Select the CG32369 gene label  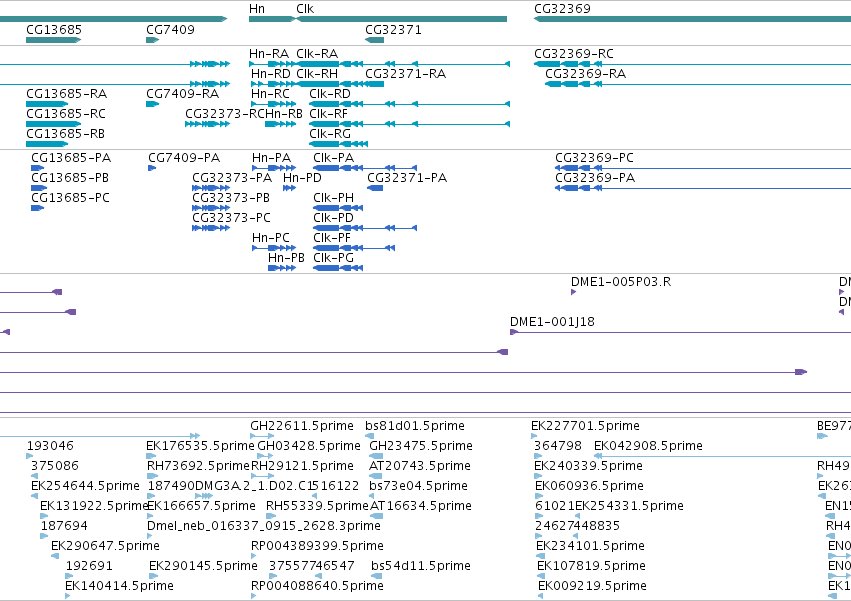562,9
